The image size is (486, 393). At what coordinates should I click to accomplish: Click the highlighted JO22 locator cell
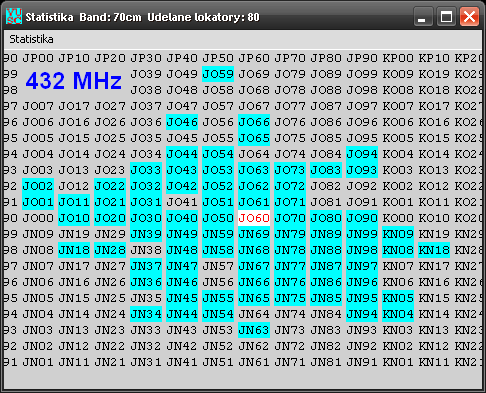(110, 186)
